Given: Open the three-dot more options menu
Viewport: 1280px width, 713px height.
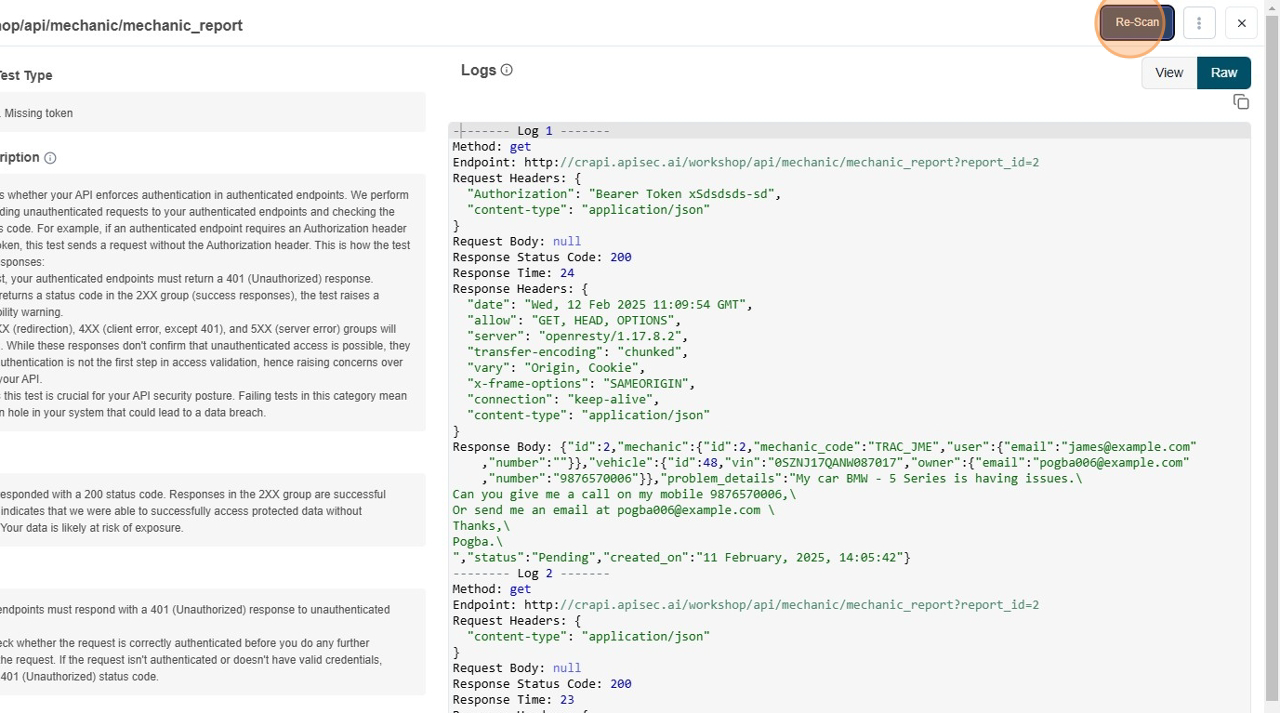Looking at the screenshot, I should coord(1198,23).
